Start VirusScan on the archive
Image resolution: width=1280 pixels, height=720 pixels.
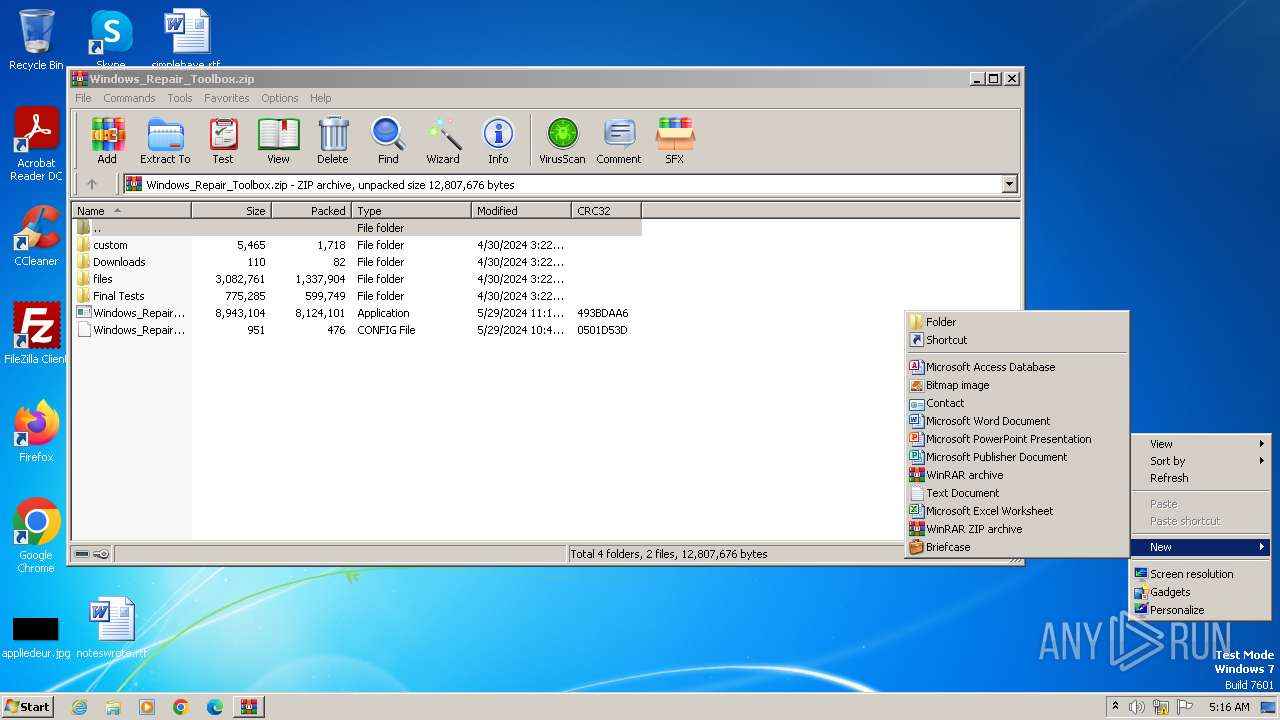(x=562, y=141)
